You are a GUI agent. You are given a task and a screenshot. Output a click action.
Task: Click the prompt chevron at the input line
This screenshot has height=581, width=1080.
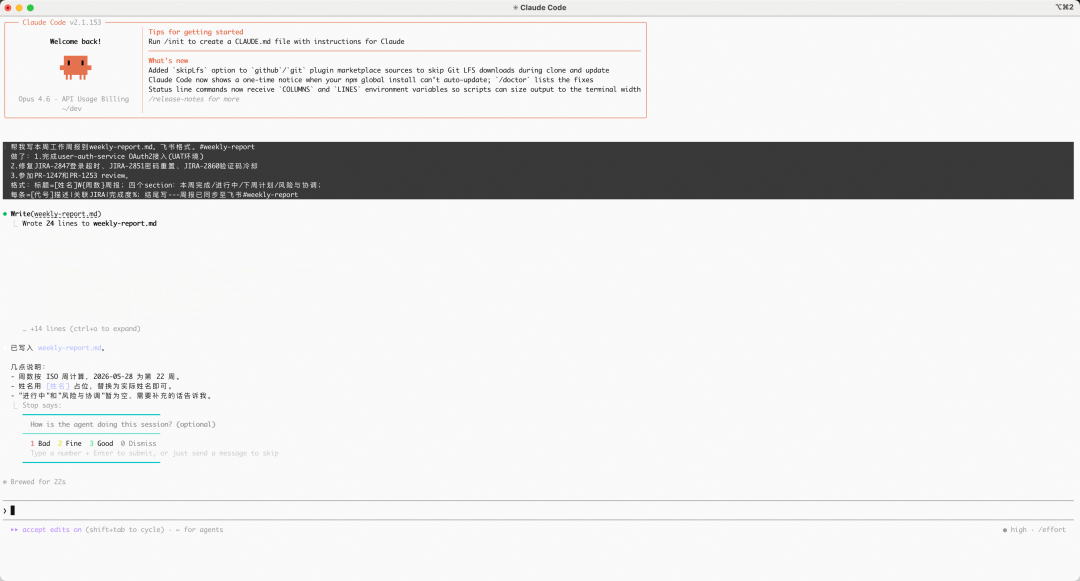pyautogui.click(x=5, y=511)
